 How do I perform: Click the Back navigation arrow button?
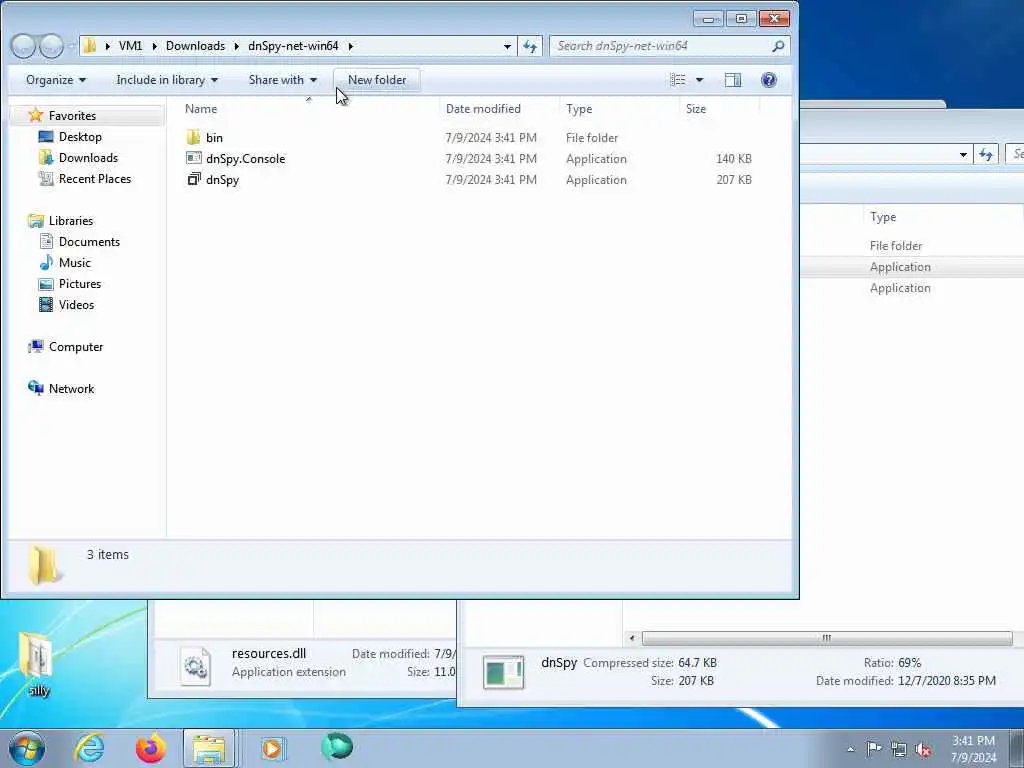(x=24, y=46)
